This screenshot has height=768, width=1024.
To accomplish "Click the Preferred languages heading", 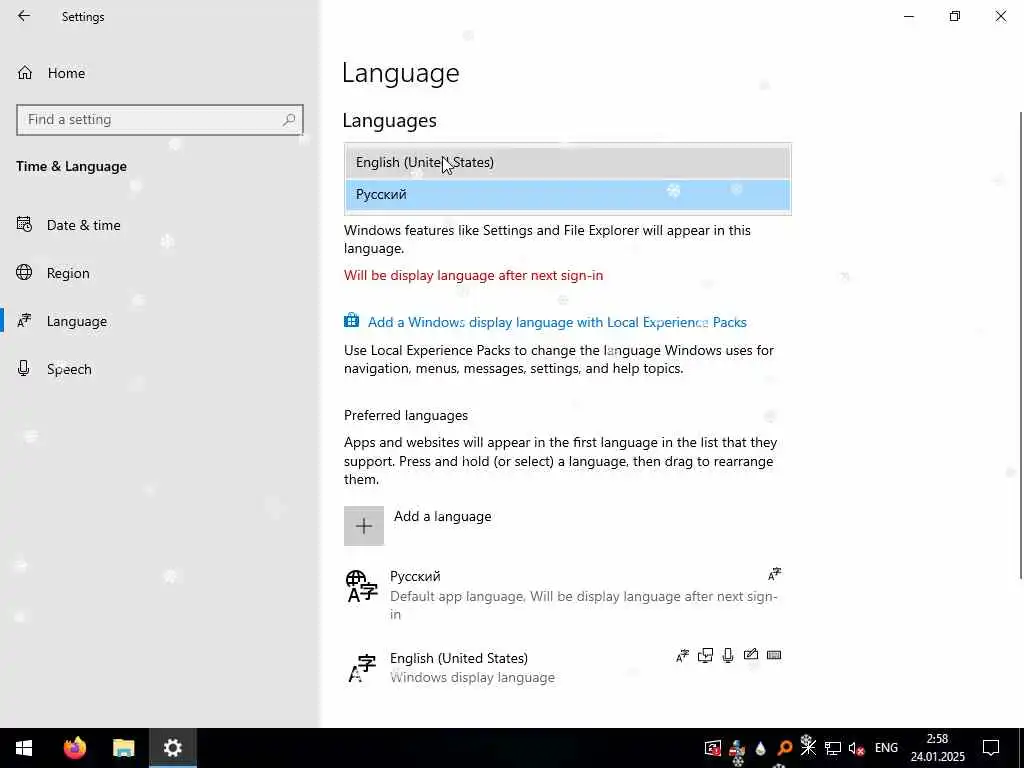I will [406, 415].
